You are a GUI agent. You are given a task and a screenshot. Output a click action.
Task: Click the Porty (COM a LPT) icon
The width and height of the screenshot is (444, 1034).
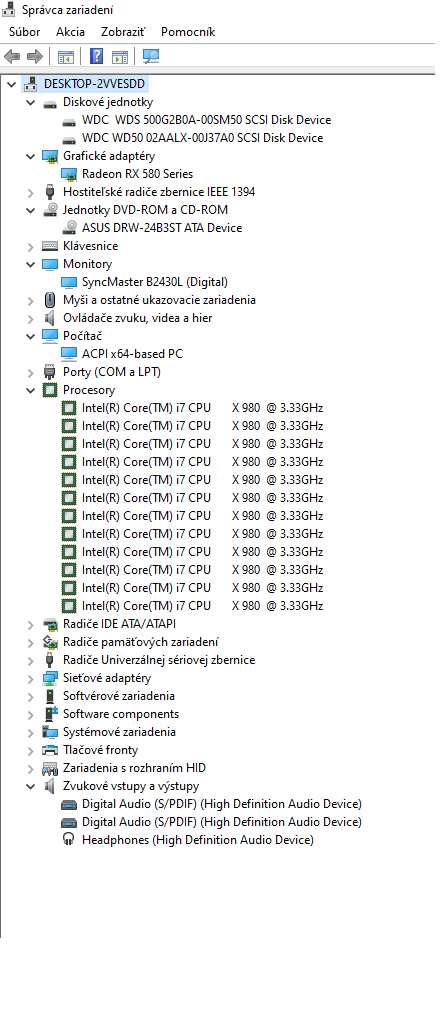pos(49,372)
